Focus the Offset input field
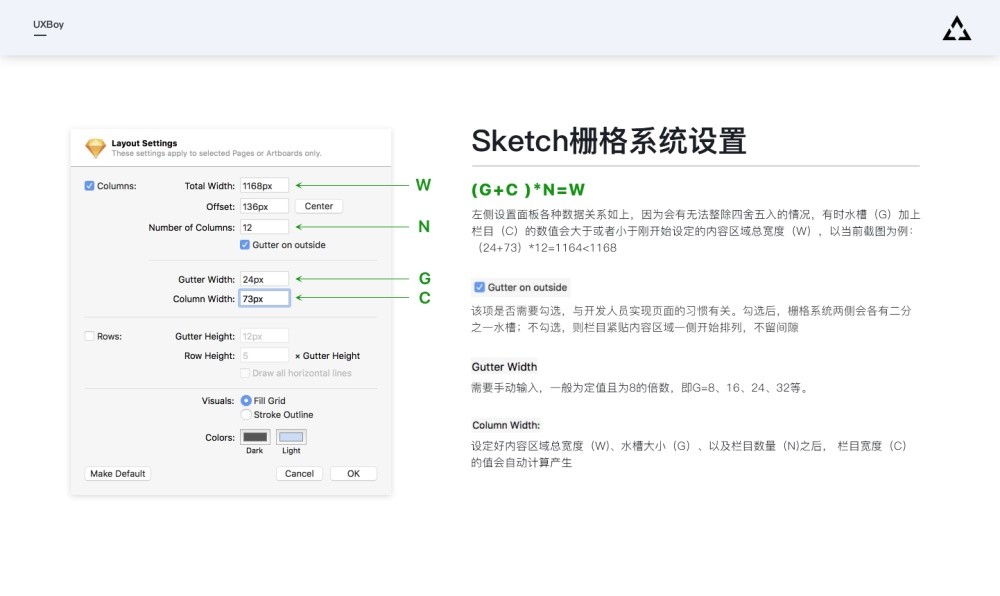 tap(264, 206)
